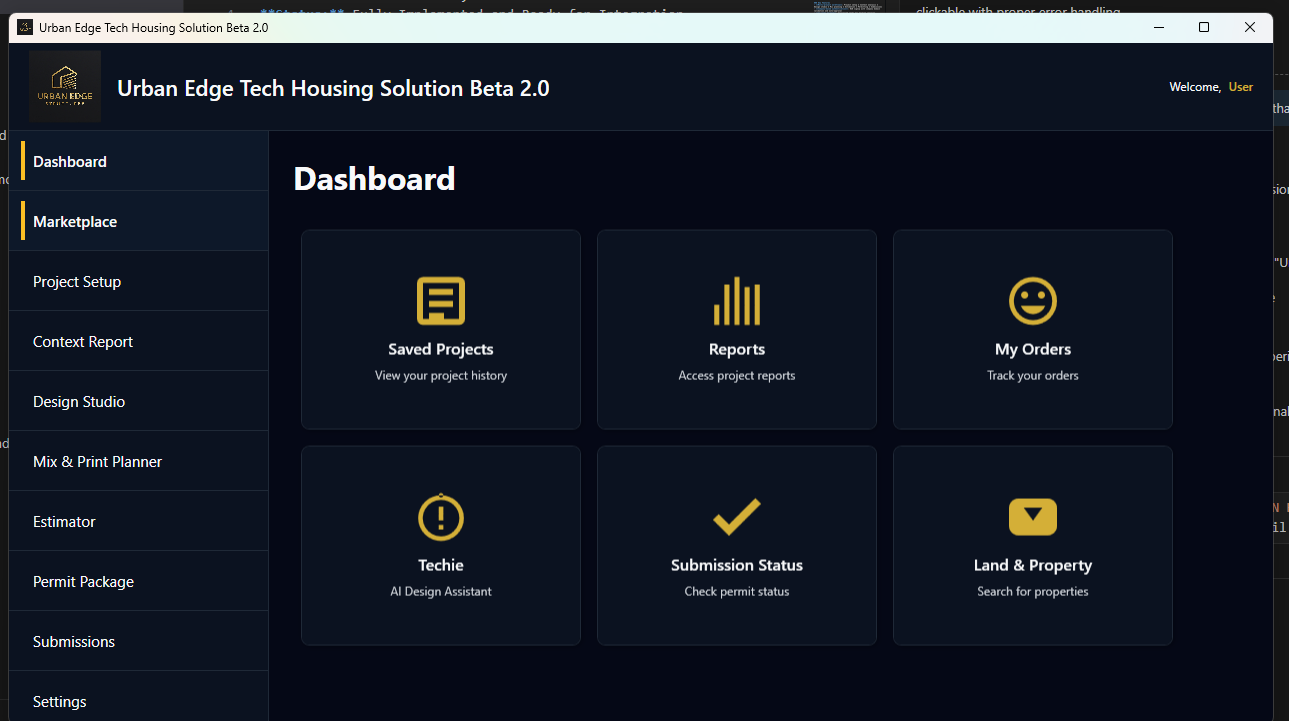This screenshot has width=1289, height=721.
Task: Open the Mix & Print Planner
Action: (97, 461)
